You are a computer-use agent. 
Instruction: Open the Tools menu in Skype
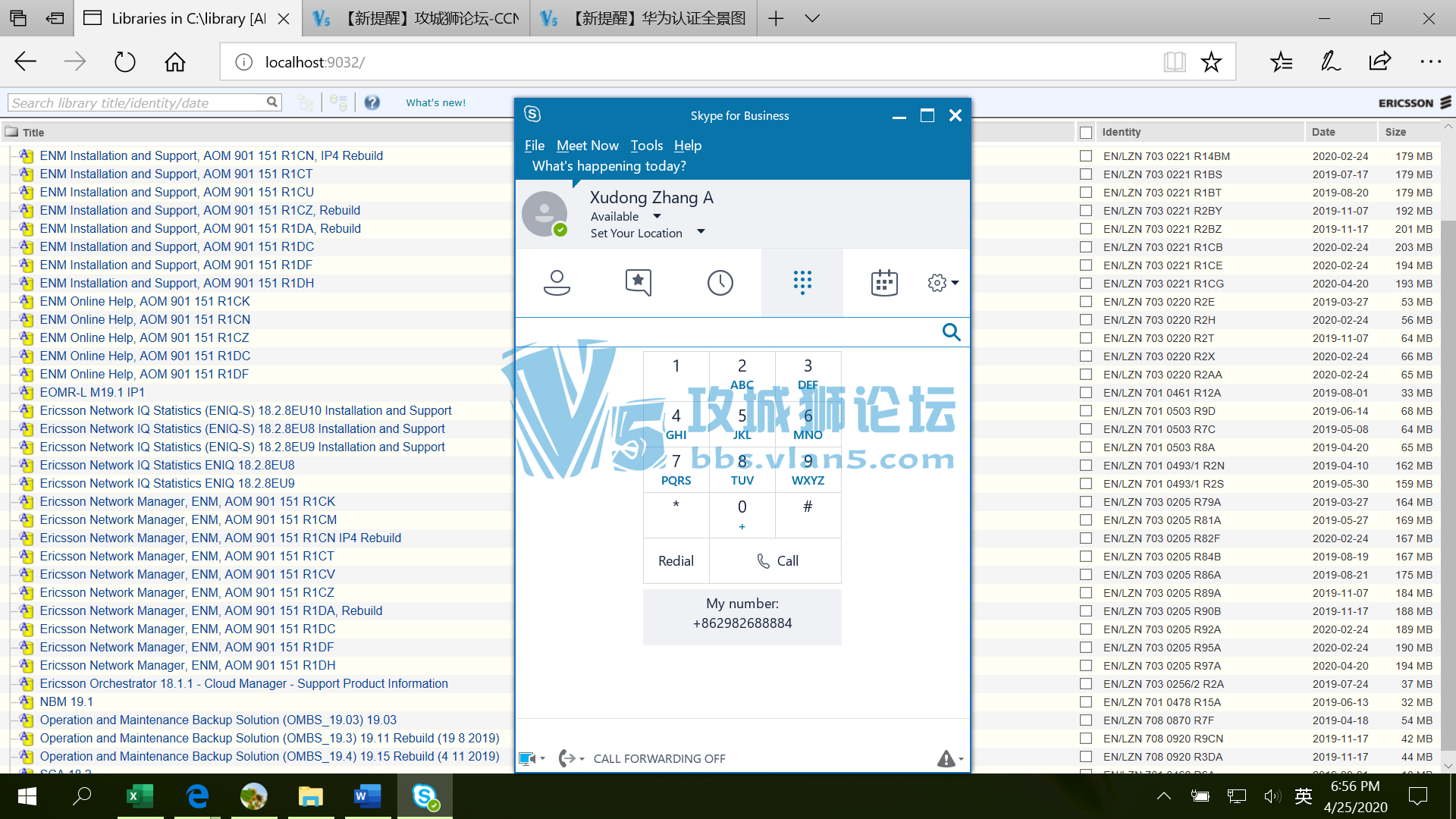[646, 146]
